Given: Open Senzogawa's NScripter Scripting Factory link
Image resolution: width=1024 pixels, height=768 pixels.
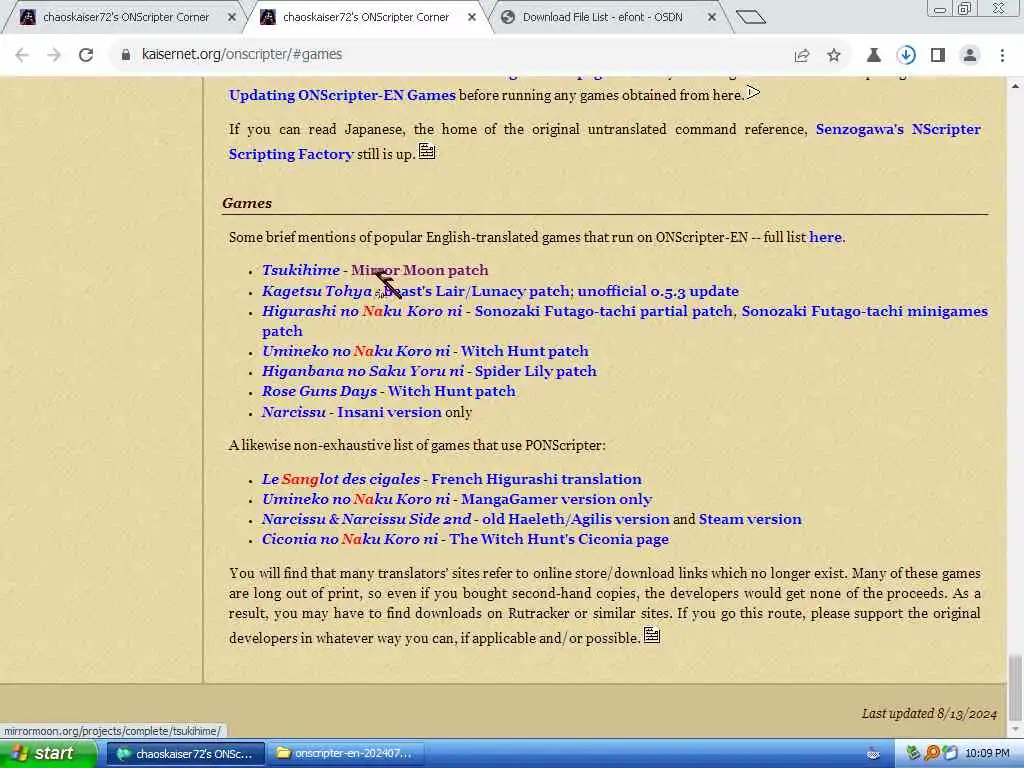Looking at the screenshot, I should (x=604, y=142).
